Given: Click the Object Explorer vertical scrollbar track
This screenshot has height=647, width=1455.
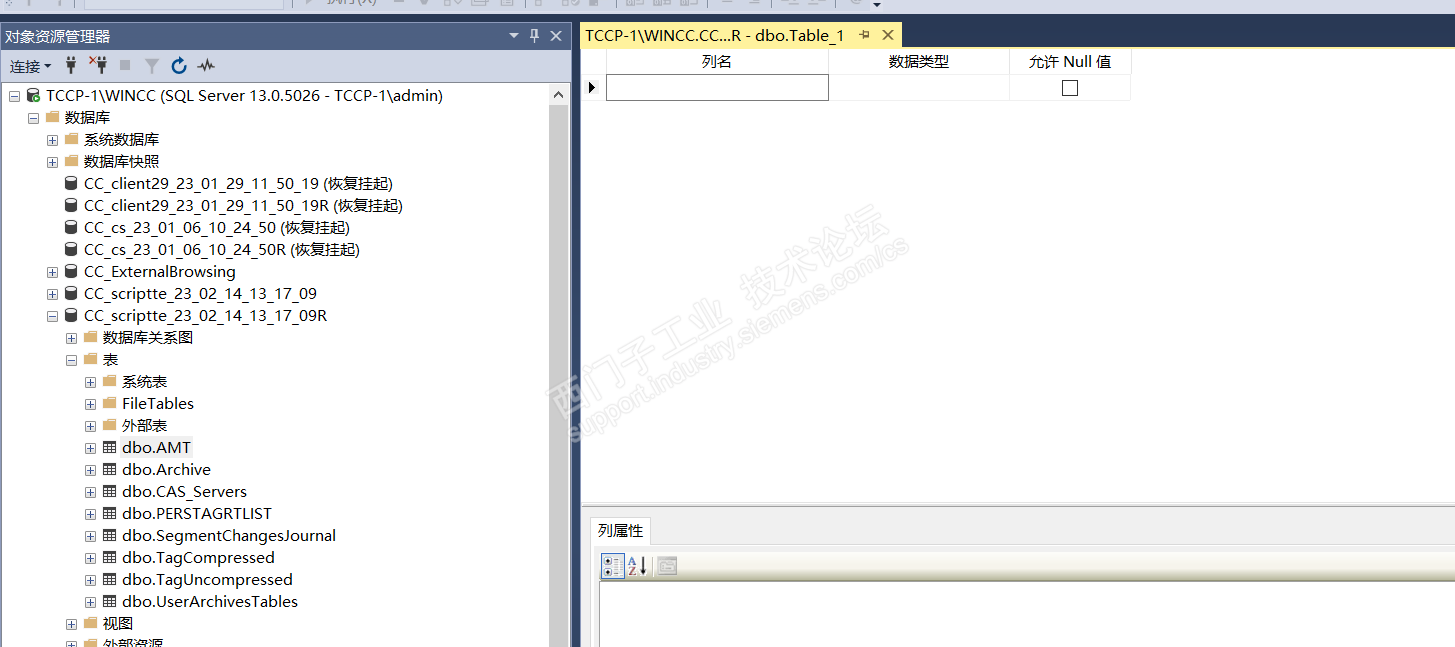Looking at the screenshot, I should pyautogui.click(x=559, y=375).
